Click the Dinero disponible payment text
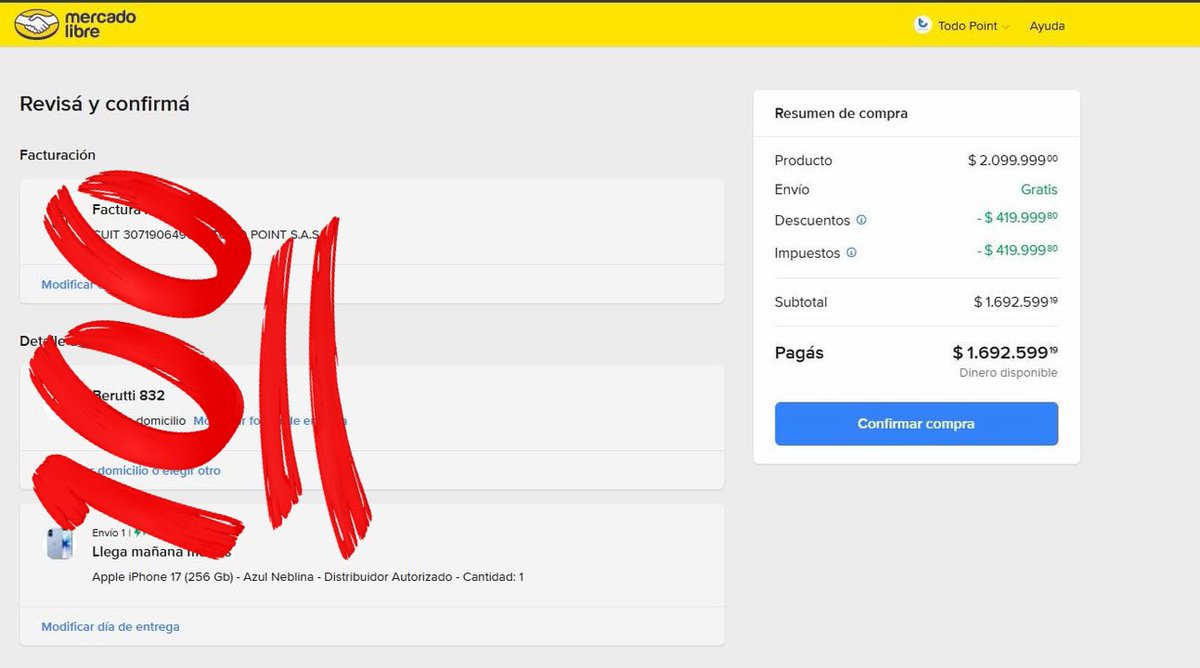This screenshot has width=1200, height=668. pos(1008,373)
